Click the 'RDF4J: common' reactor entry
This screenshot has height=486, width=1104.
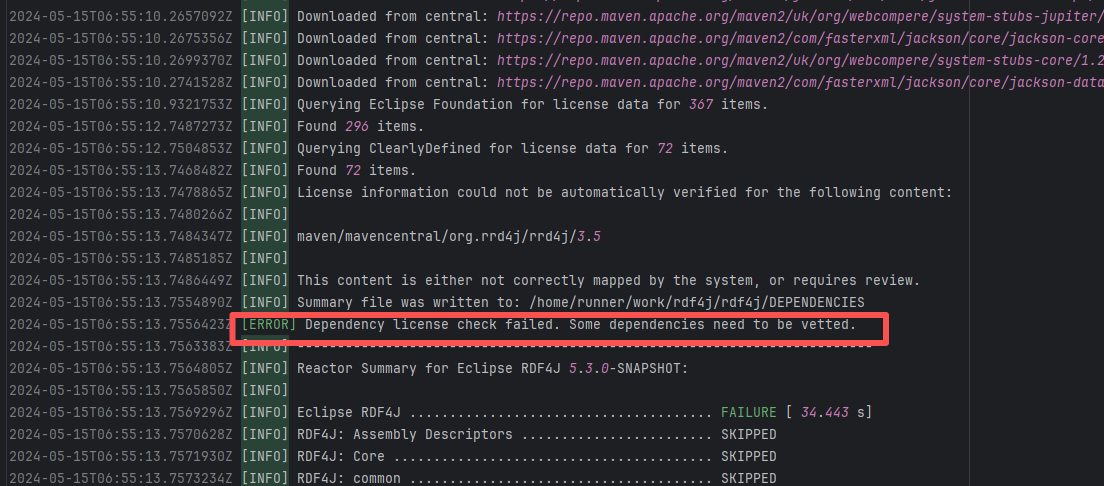[x=351, y=478]
